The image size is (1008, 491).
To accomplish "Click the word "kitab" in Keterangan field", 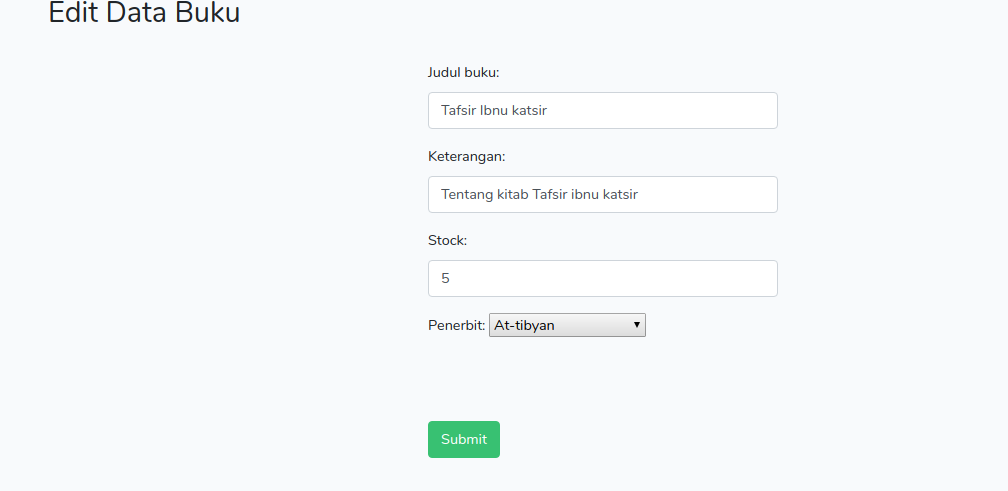I will click(513, 195).
